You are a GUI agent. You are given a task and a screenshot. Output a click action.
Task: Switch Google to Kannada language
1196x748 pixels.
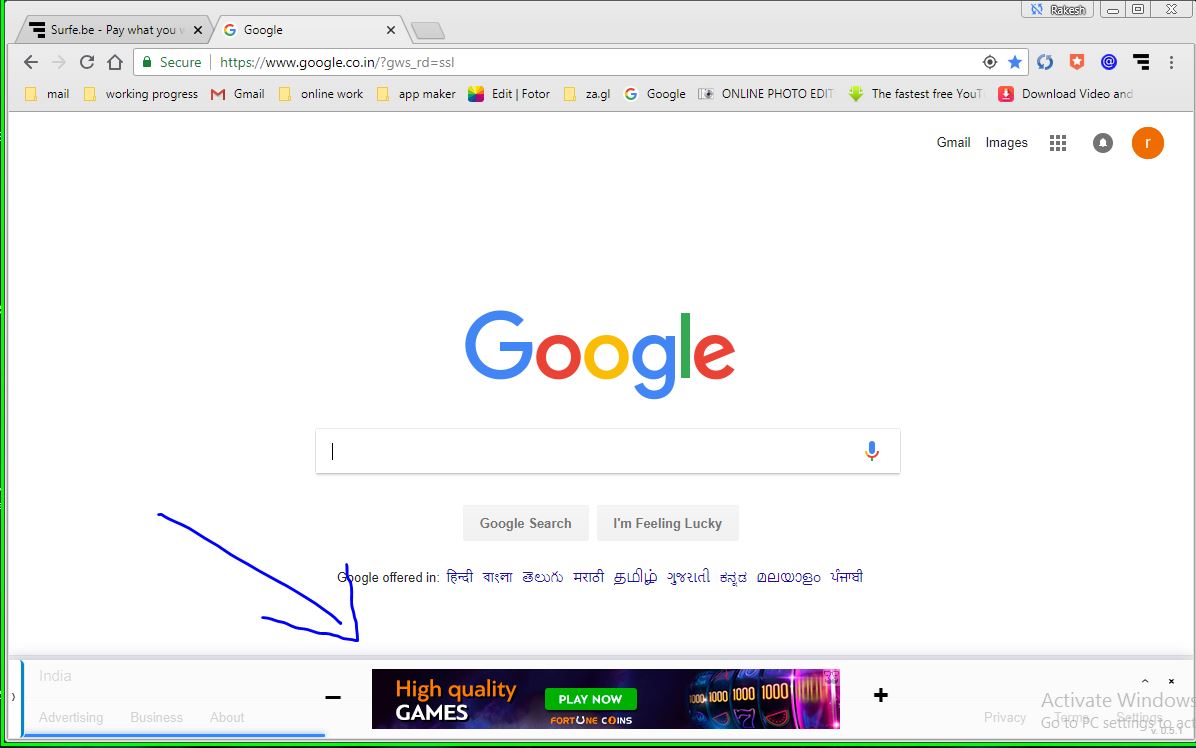click(733, 577)
